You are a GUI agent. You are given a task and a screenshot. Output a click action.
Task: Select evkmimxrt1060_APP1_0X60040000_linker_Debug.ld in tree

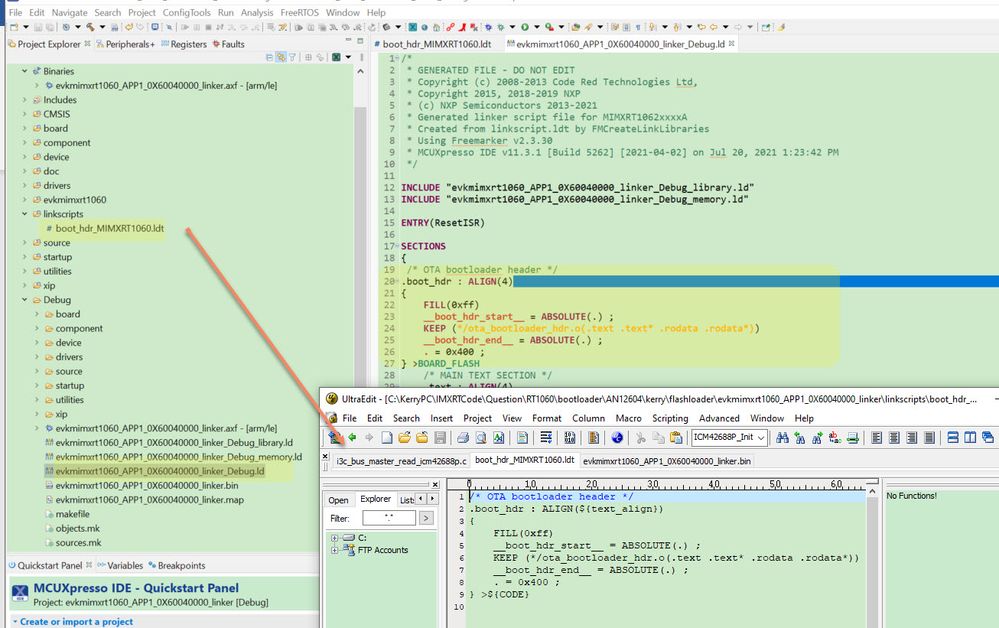[159, 471]
